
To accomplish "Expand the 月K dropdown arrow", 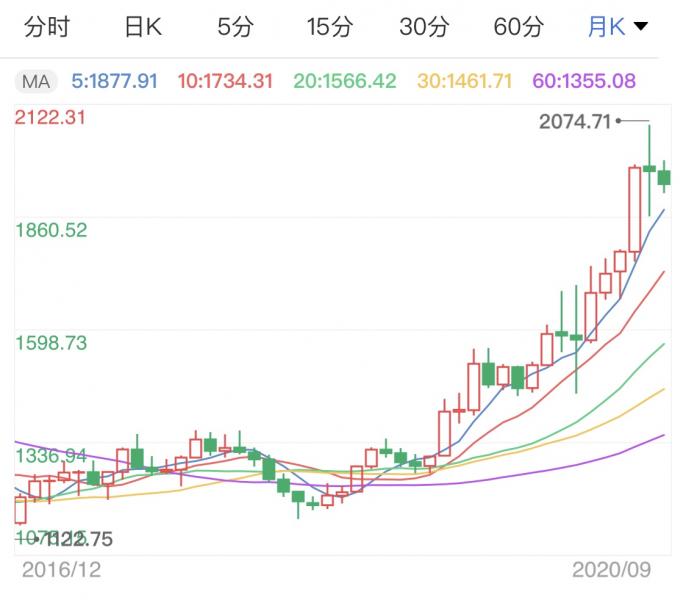I will (640, 27).
